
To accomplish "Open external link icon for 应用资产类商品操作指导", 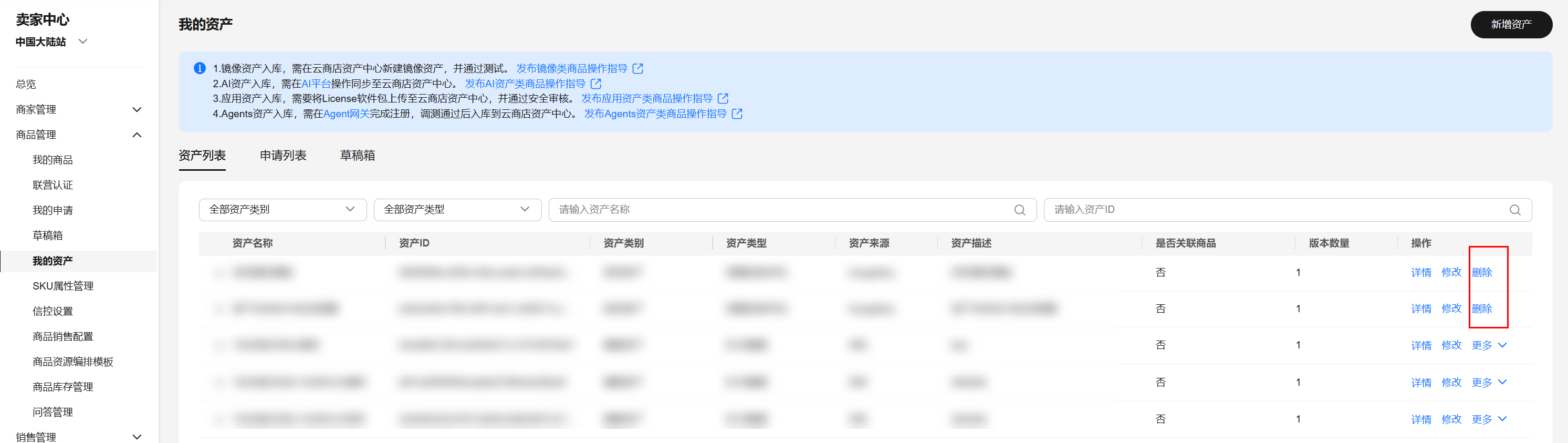I will [723, 99].
